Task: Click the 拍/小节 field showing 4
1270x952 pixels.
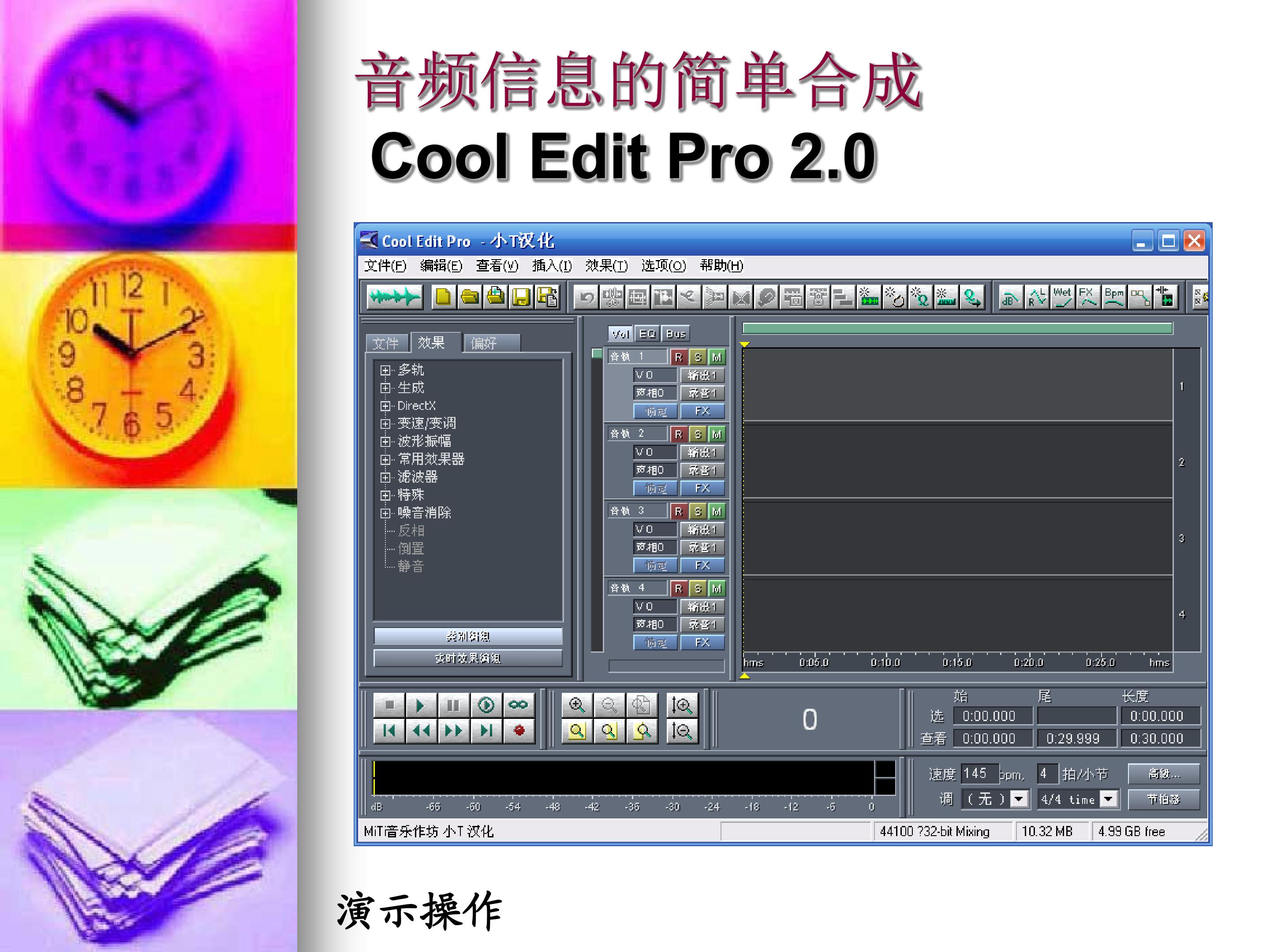Action: click(x=1047, y=773)
